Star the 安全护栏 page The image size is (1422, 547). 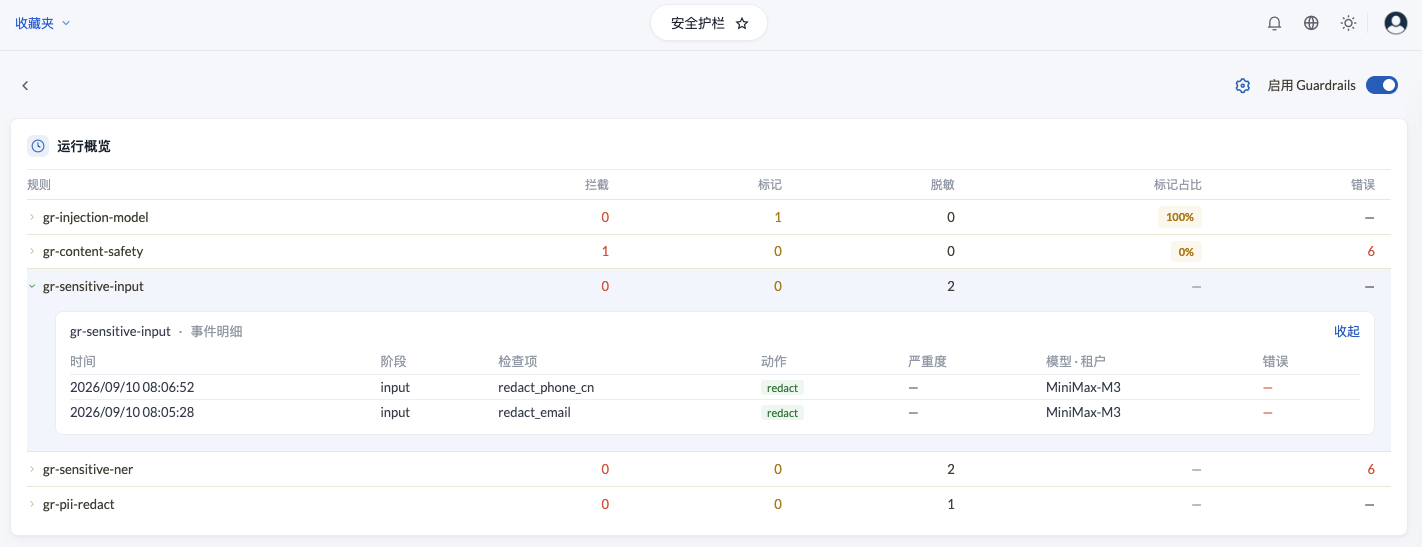click(742, 23)
